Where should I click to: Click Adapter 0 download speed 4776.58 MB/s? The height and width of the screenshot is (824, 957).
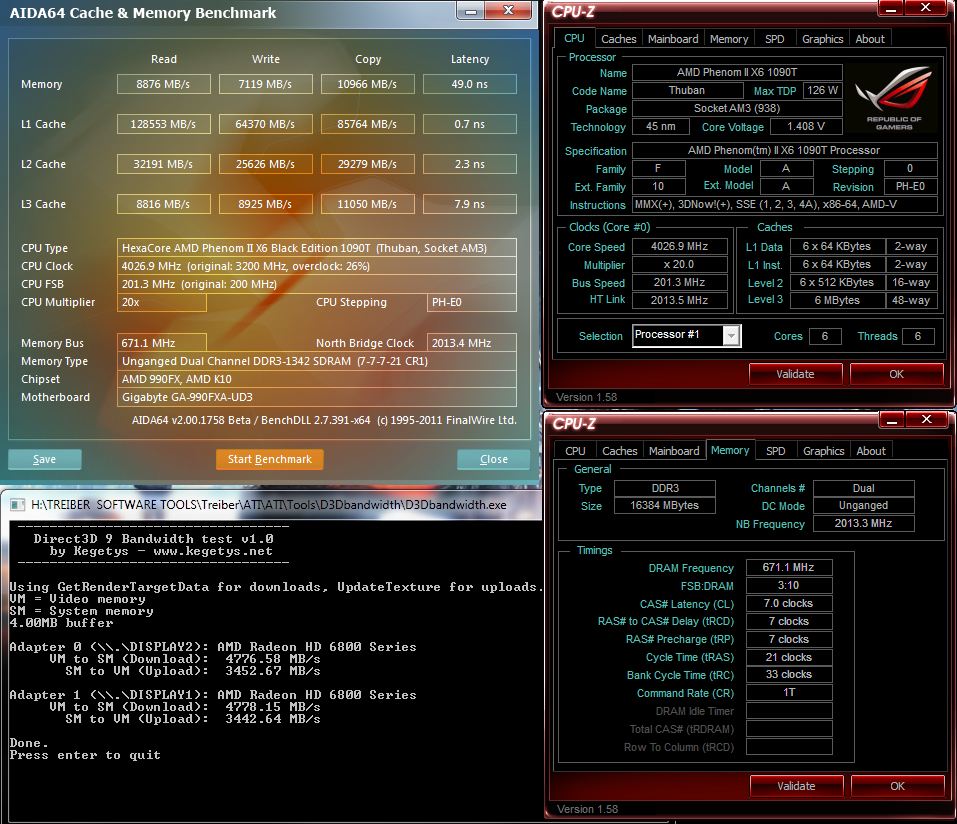273,659
